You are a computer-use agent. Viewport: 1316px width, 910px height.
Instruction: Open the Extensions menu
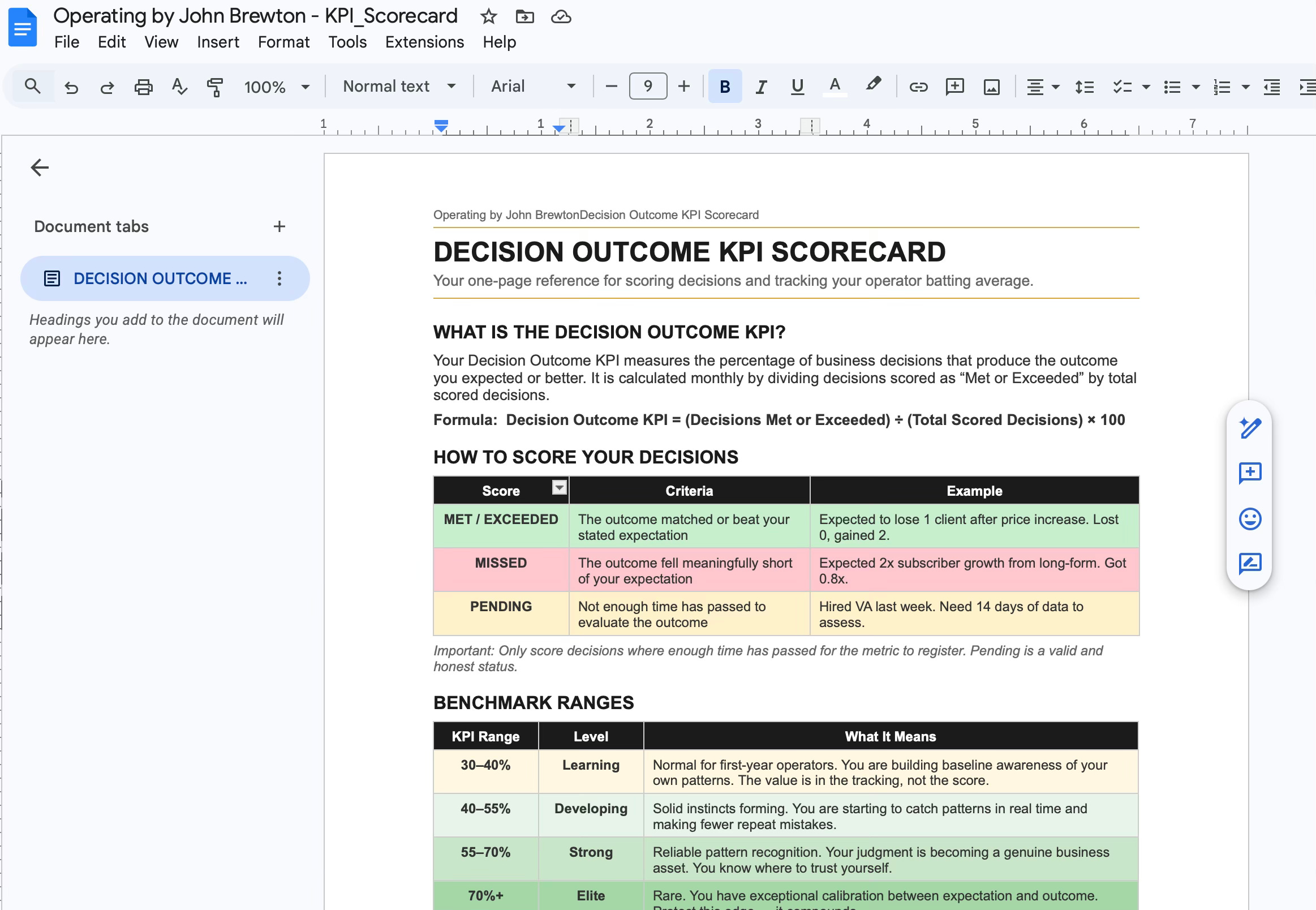coord(424,42)
